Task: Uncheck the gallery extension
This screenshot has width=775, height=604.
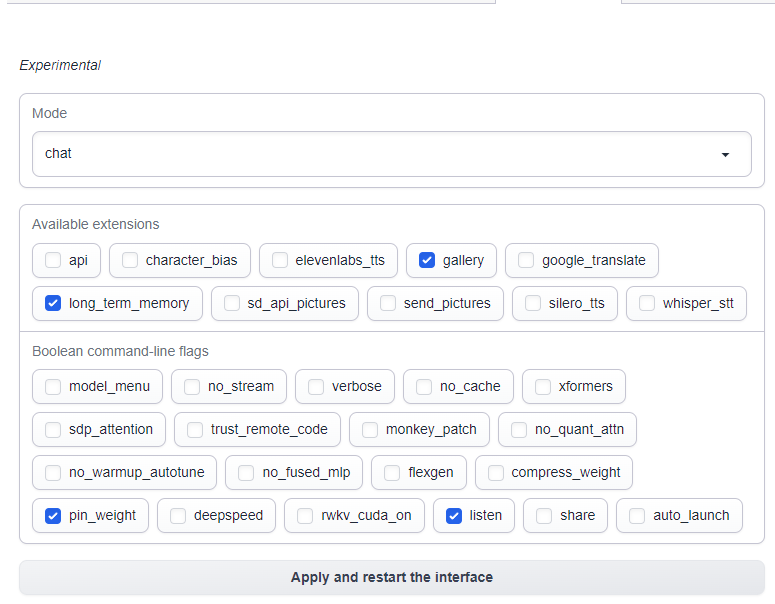Action: (427, 260)
